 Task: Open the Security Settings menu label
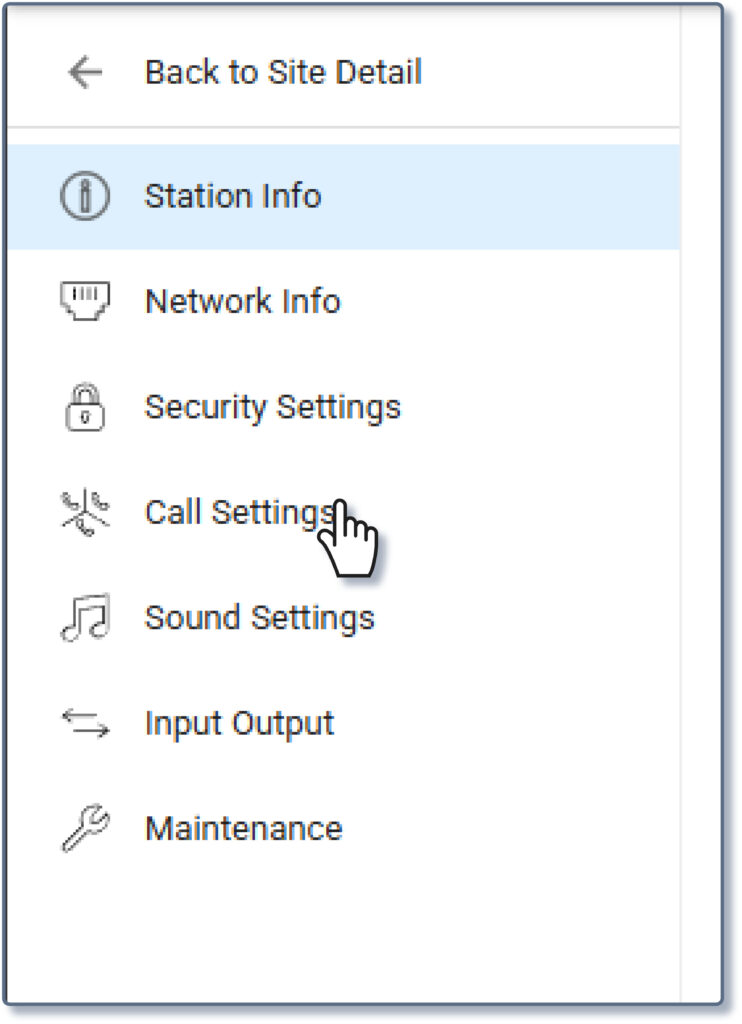[272, 407]
